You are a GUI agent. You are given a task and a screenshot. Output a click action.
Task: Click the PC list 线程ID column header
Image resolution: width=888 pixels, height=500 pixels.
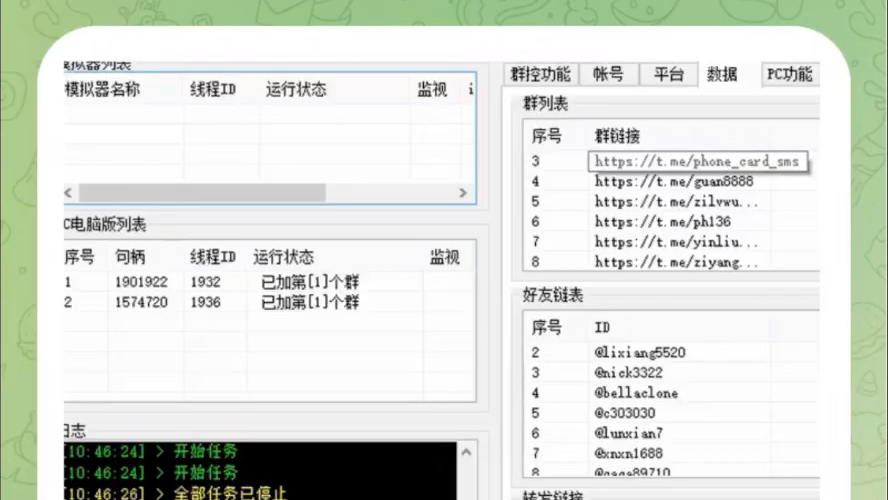(213, 257)
